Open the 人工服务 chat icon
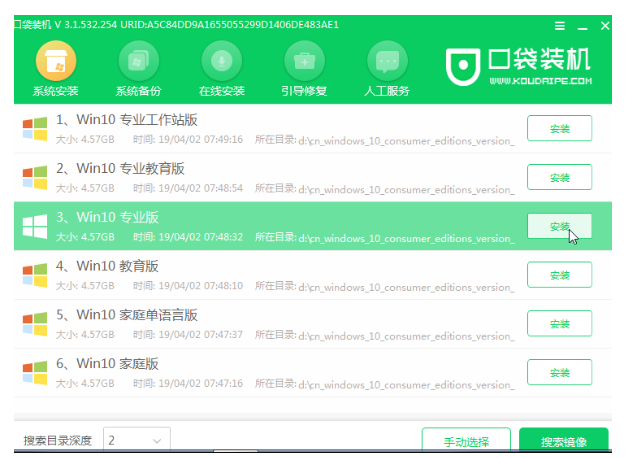Image resolution: width=628 pixels, height=458 pixels. pos(387,62)
